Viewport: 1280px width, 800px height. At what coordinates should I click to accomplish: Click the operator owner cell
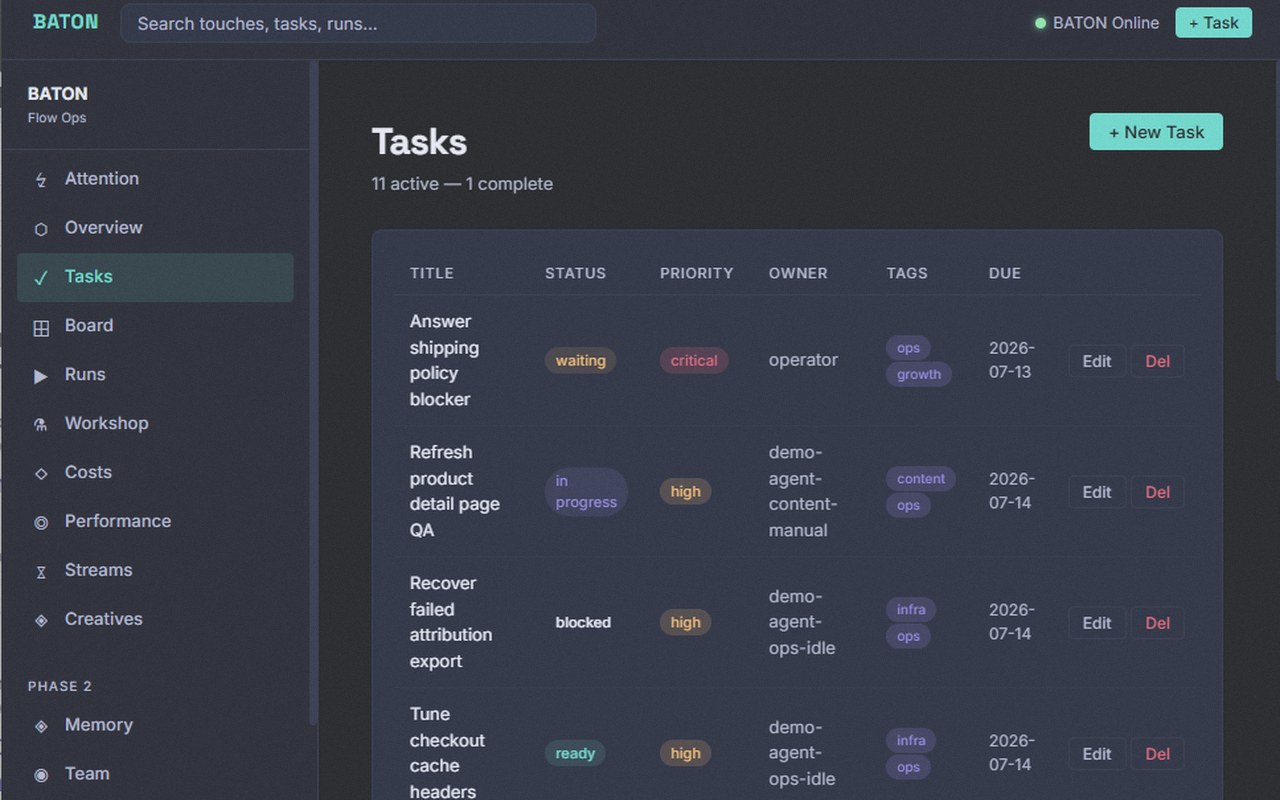coord(803,360)
